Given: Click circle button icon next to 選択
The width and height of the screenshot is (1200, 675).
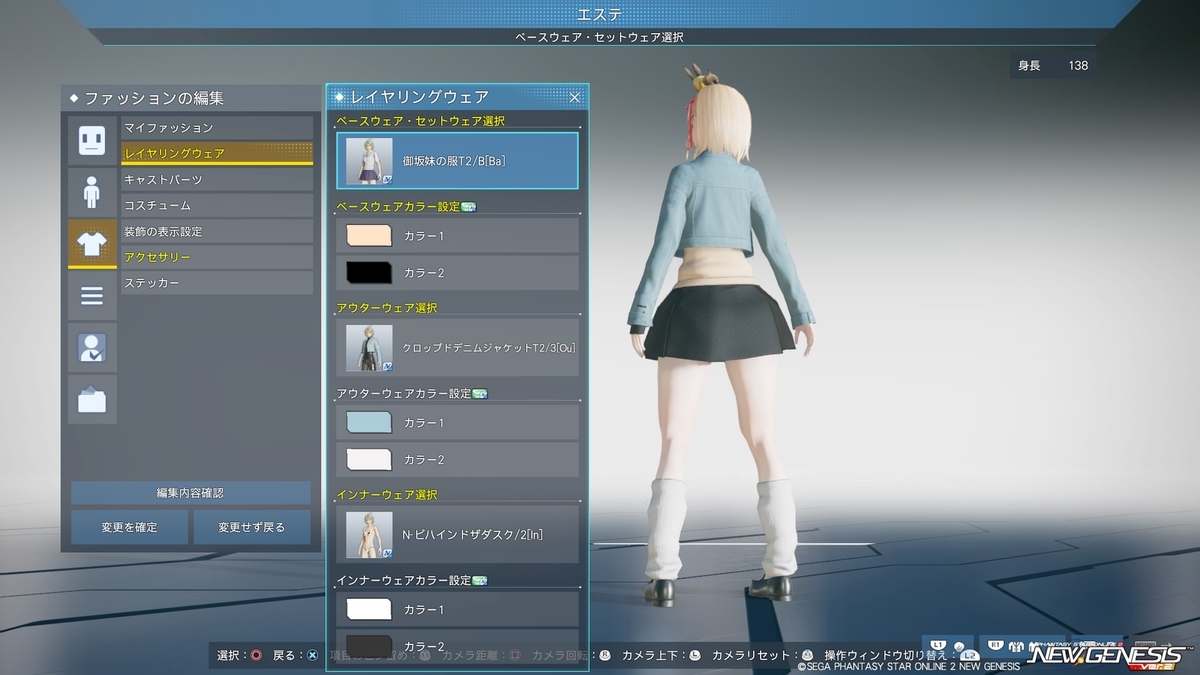Looking at the screenshot, I should 257,655.
